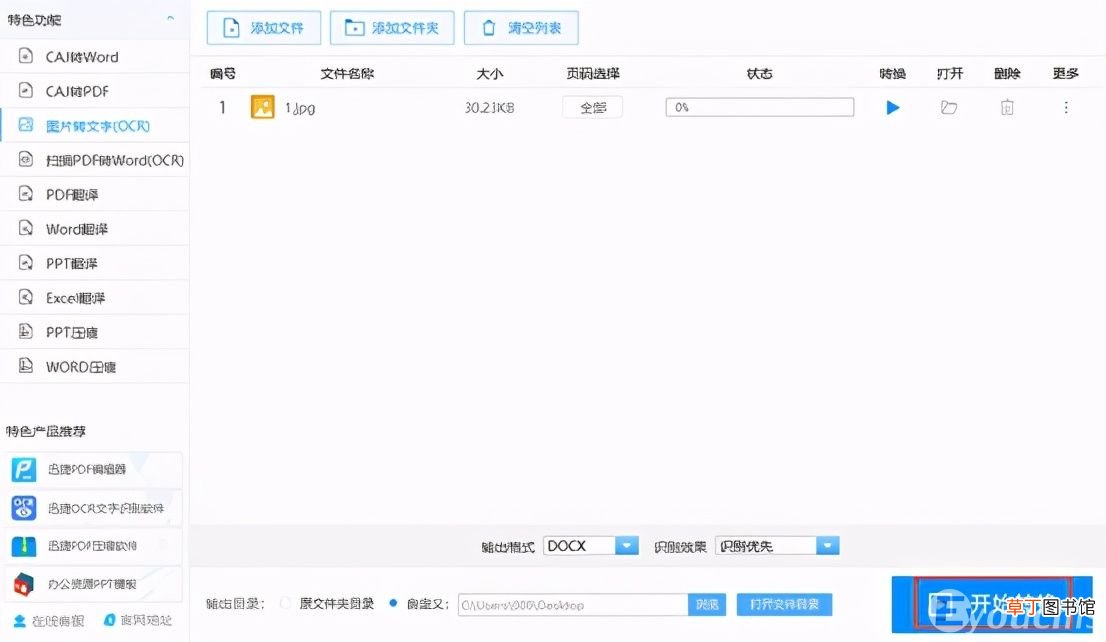Open the PPT压缩 feature
This screenshot has height=642, width=1106.
tap(95, 332)
